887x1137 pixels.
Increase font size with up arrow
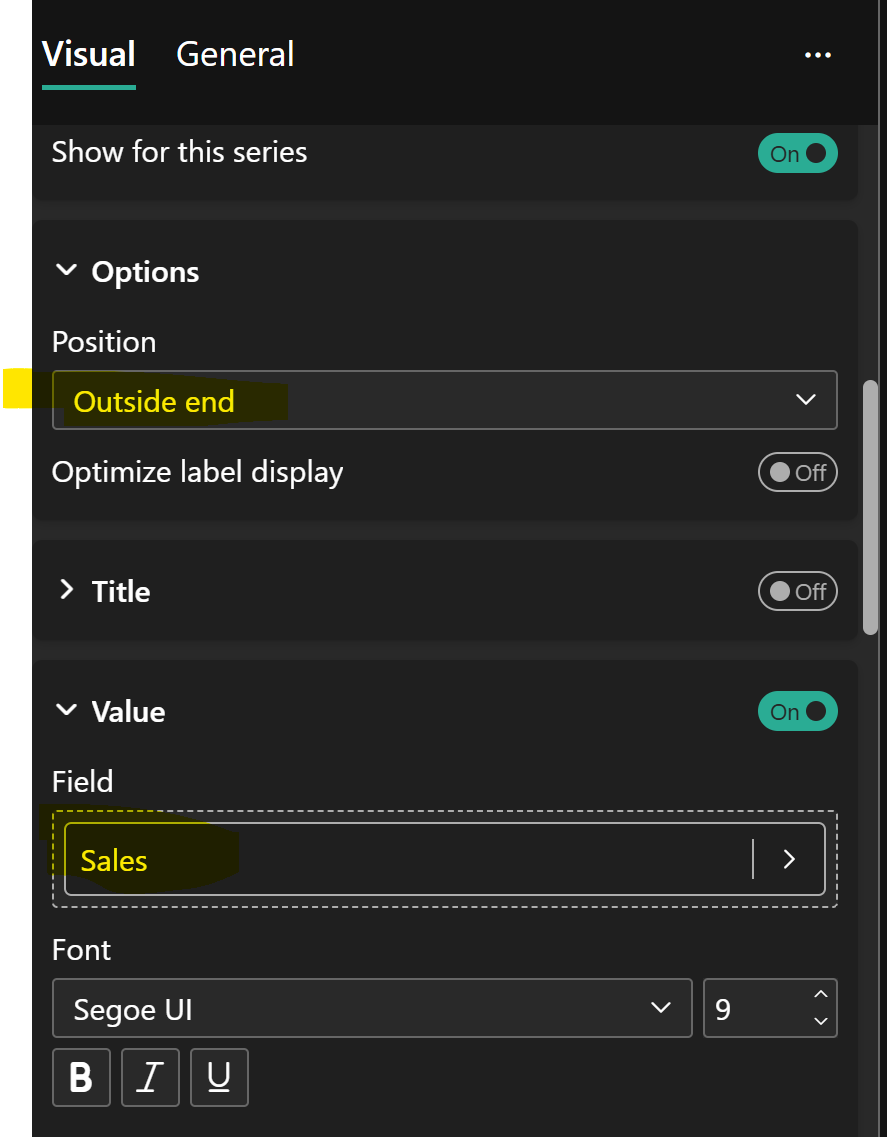tap(820, 994)
